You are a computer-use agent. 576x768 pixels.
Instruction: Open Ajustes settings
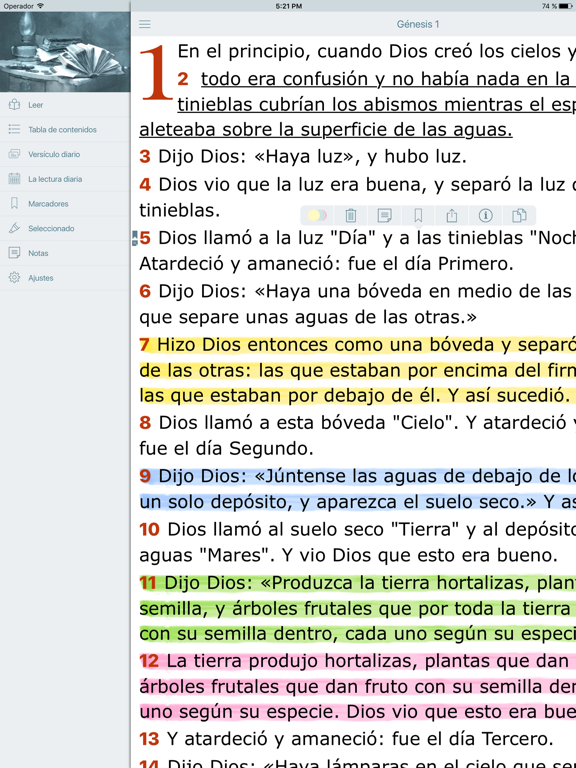coord(65,278)
